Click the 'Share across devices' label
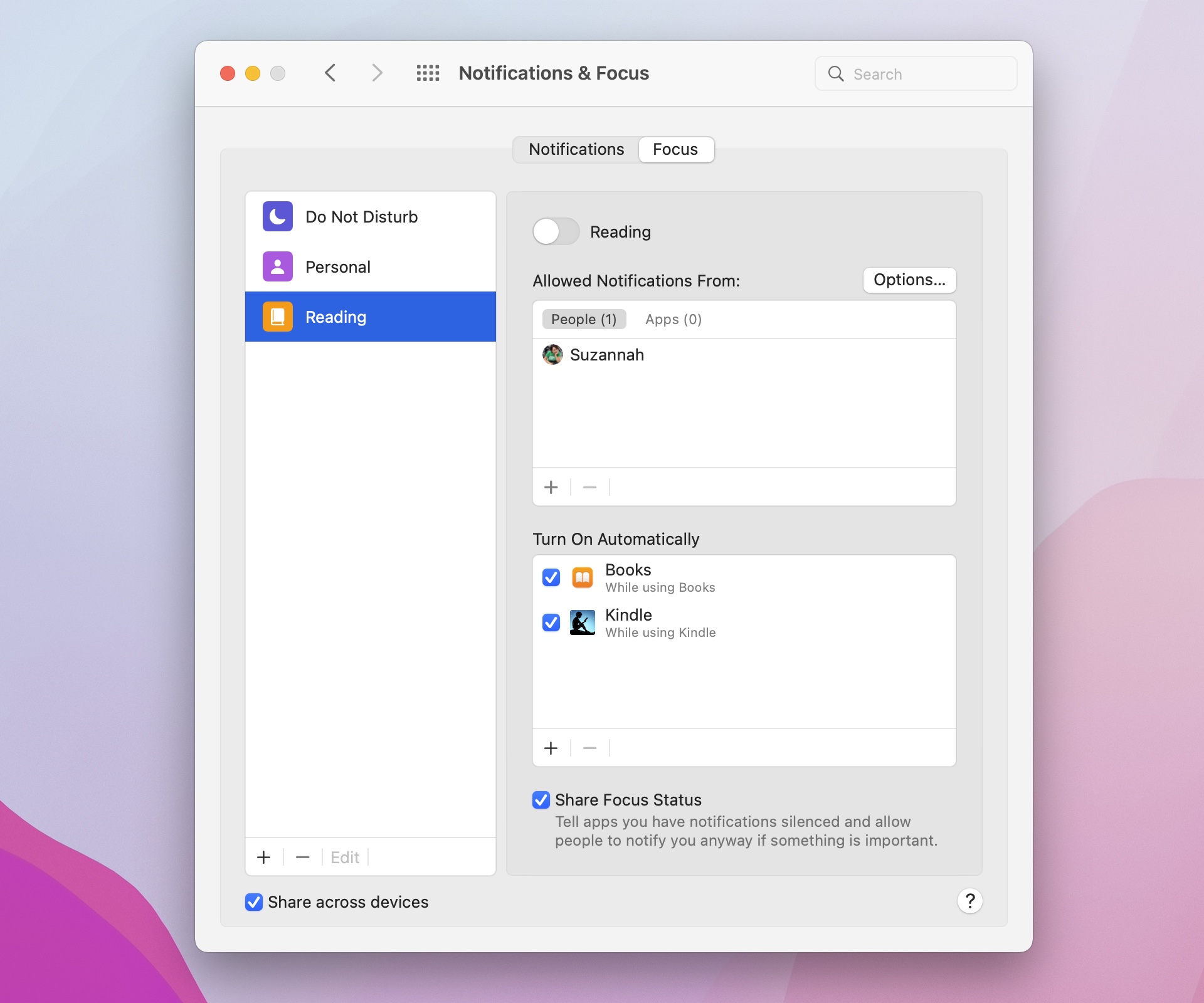The image size is (1204, 1003). point(348,902)
